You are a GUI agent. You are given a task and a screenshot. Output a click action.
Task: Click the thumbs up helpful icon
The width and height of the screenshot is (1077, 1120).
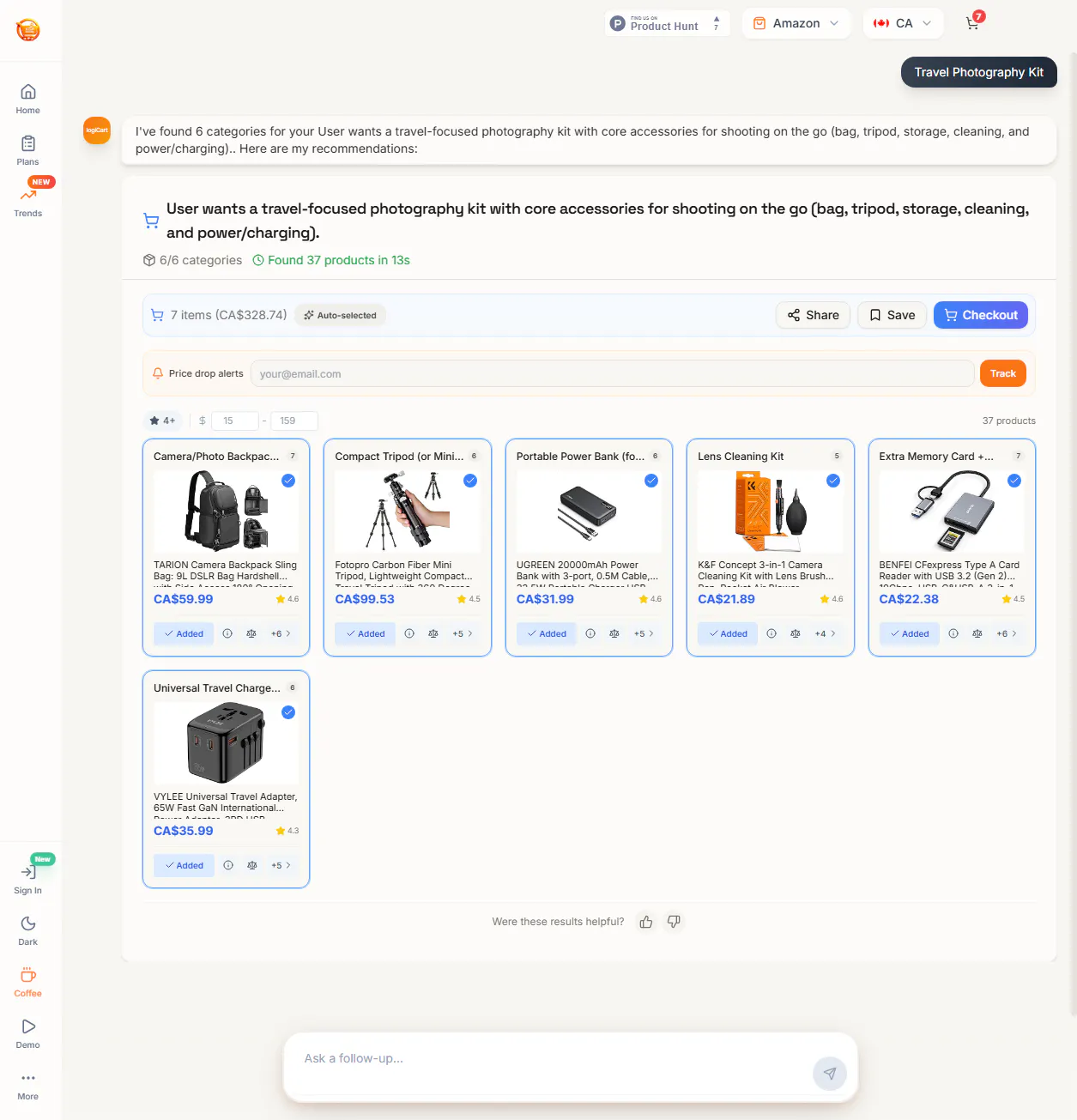click(646, 922)
